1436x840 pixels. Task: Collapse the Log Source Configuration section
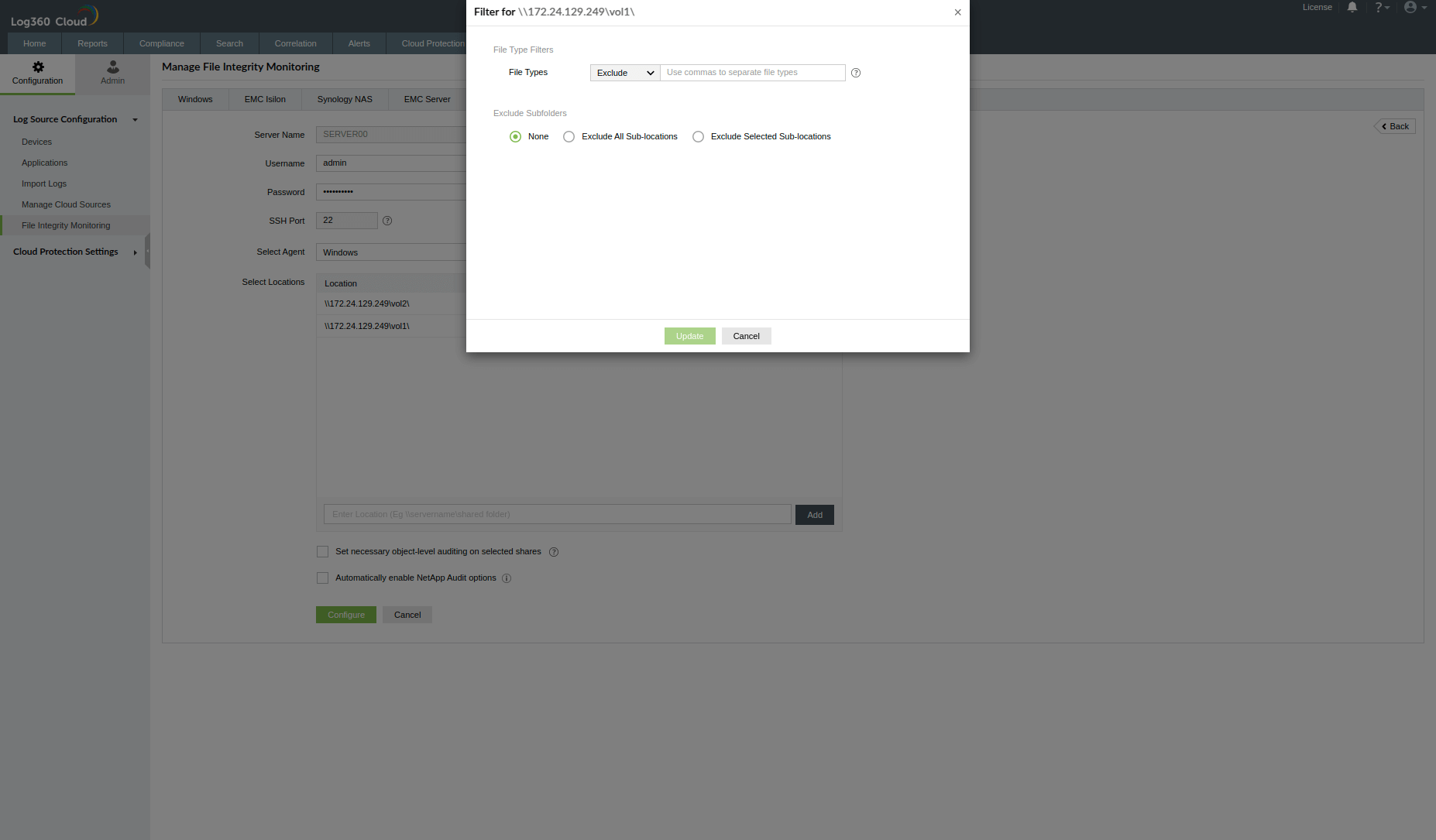135,119
